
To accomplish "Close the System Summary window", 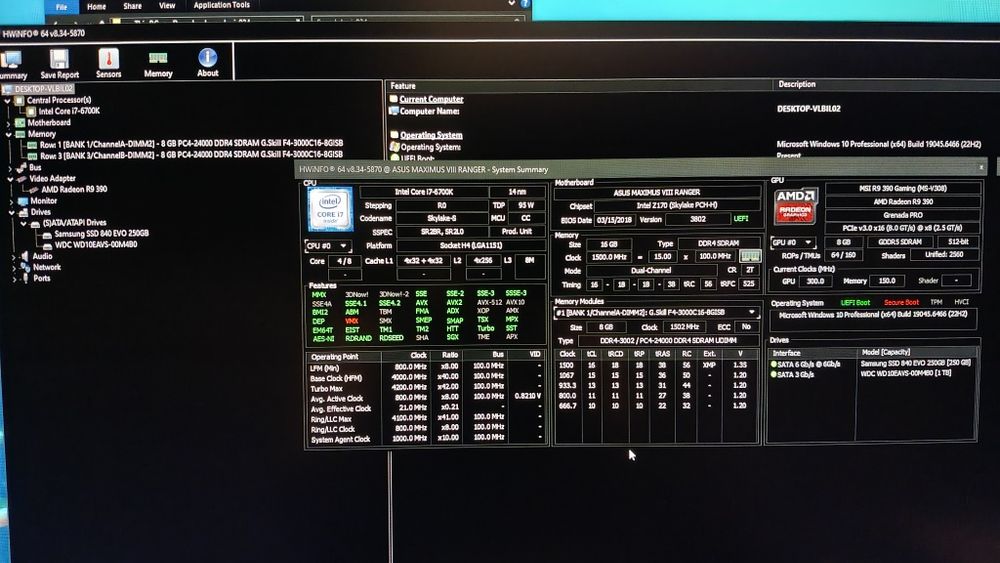I will [x=981, y=167].
